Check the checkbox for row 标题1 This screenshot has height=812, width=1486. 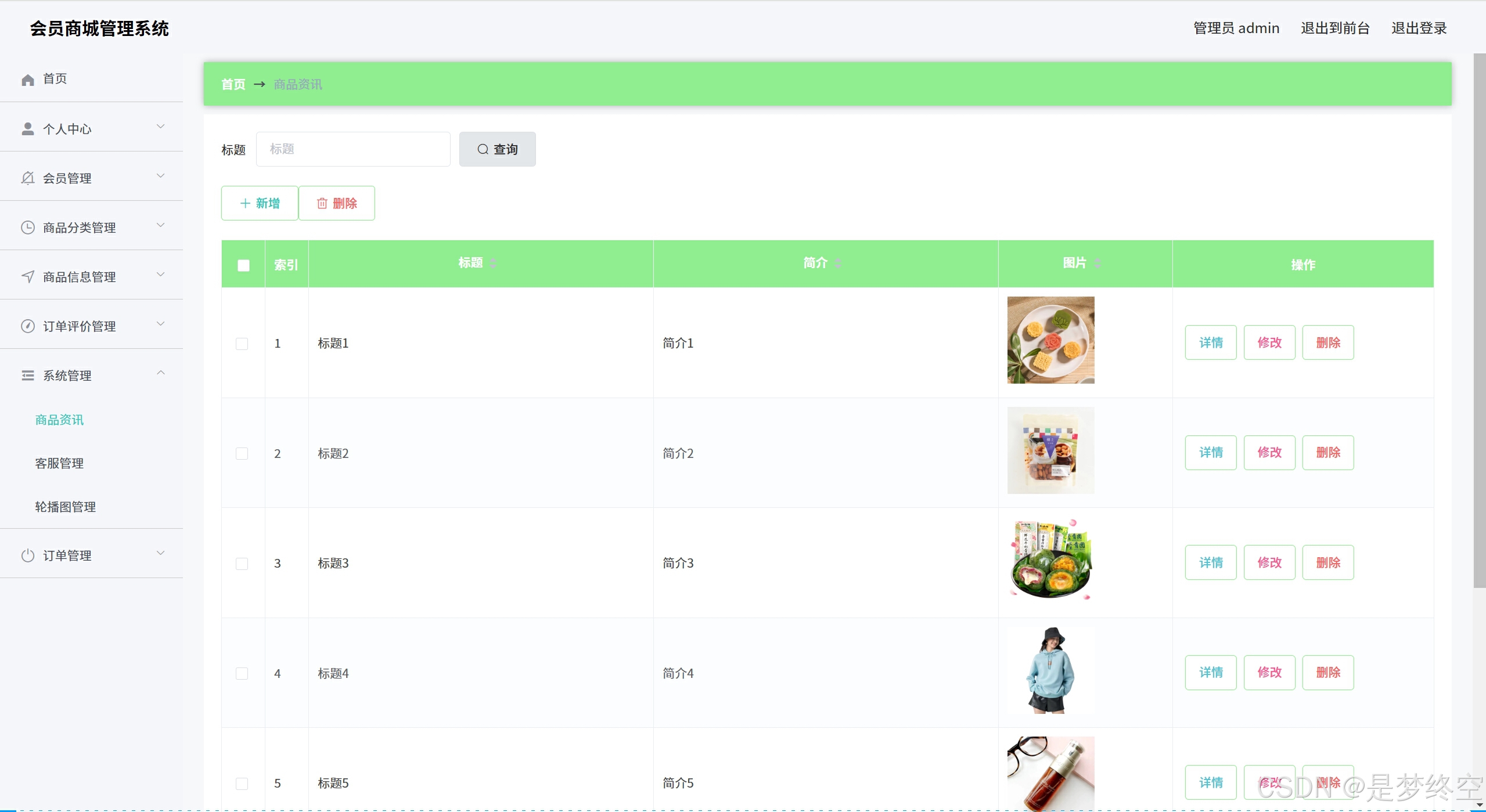pyautogui.click(x=242, y=344)
